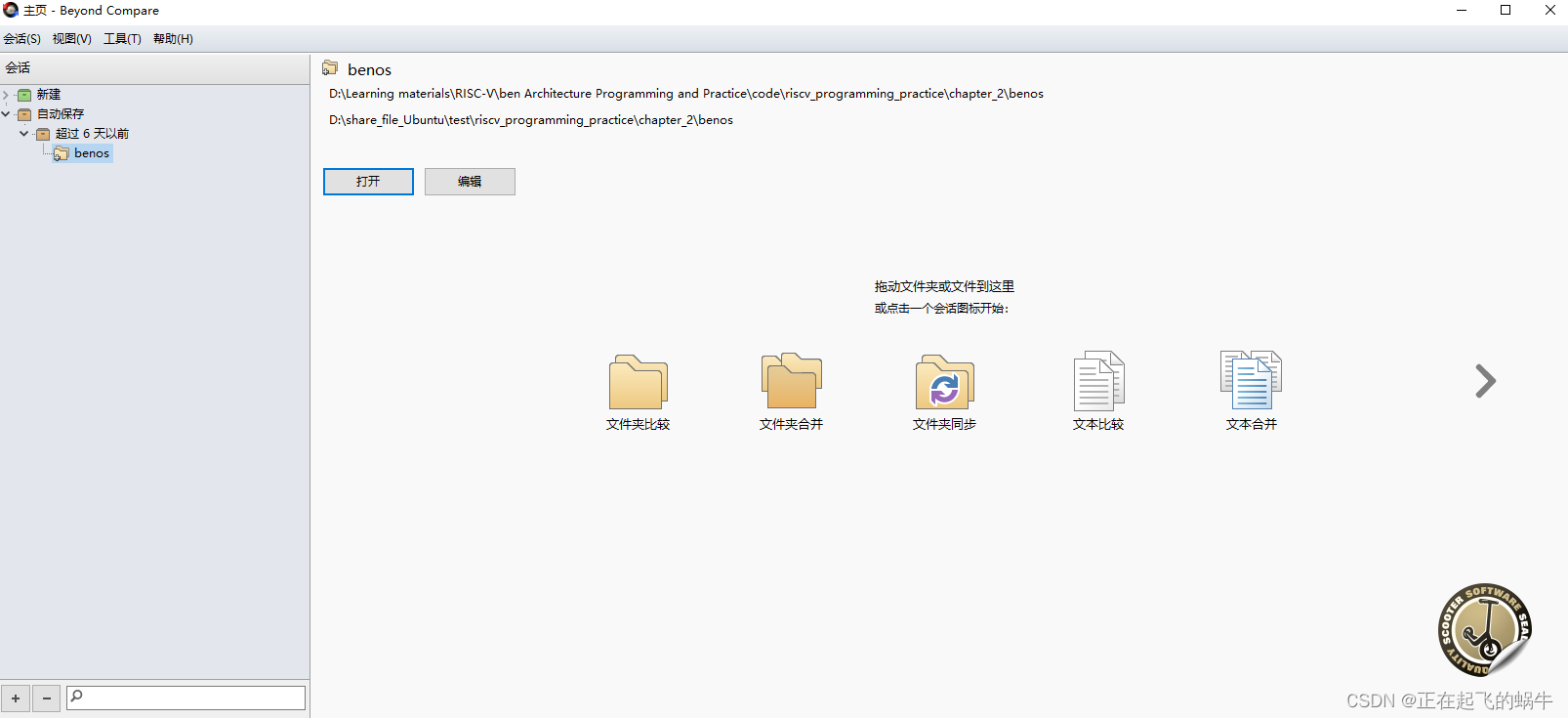Open the 视图(V) menu
This screenshot has width=1568, height=719.
[72, 39]
